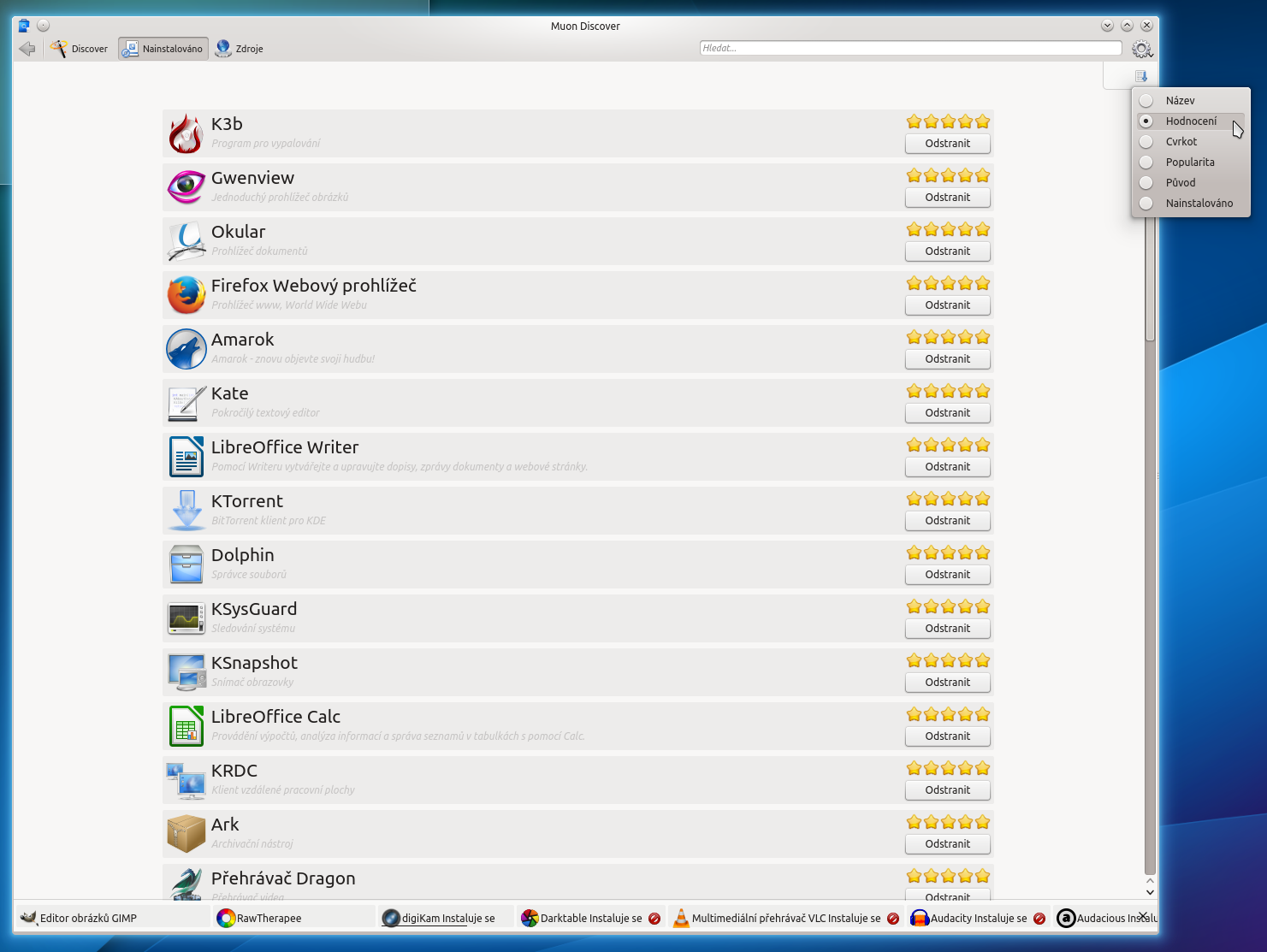1267x952 pixels.
Task: Click the KSnapshot icon
Action: click(x=186, y=672)
